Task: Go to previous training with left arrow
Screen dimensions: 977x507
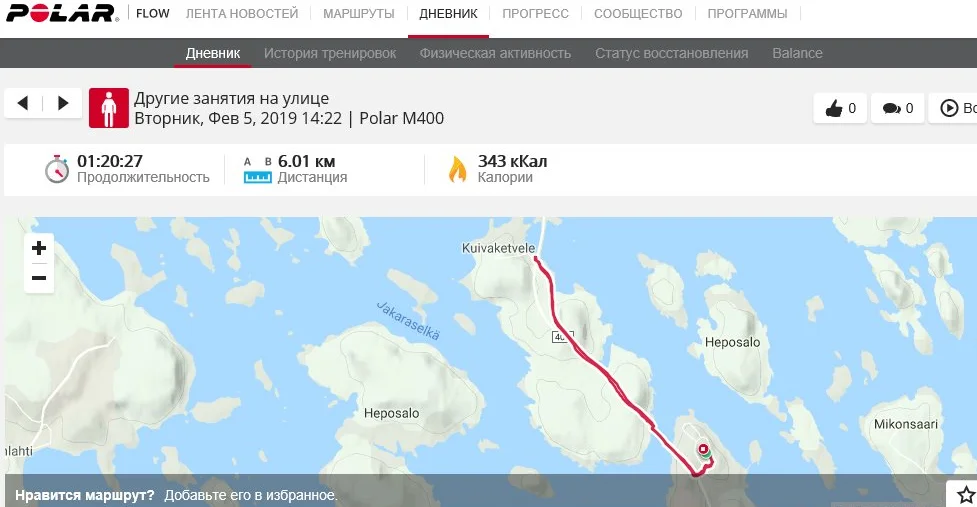Action: 23,103
